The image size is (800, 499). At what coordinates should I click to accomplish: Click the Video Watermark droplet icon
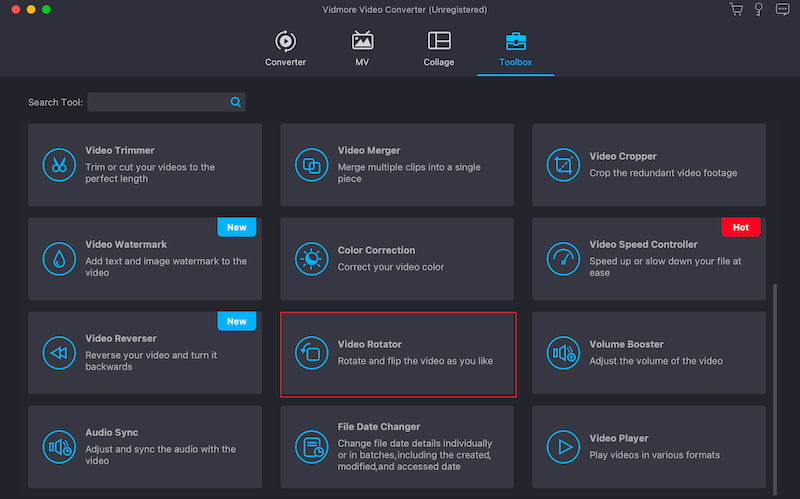[x=59, y=259]
